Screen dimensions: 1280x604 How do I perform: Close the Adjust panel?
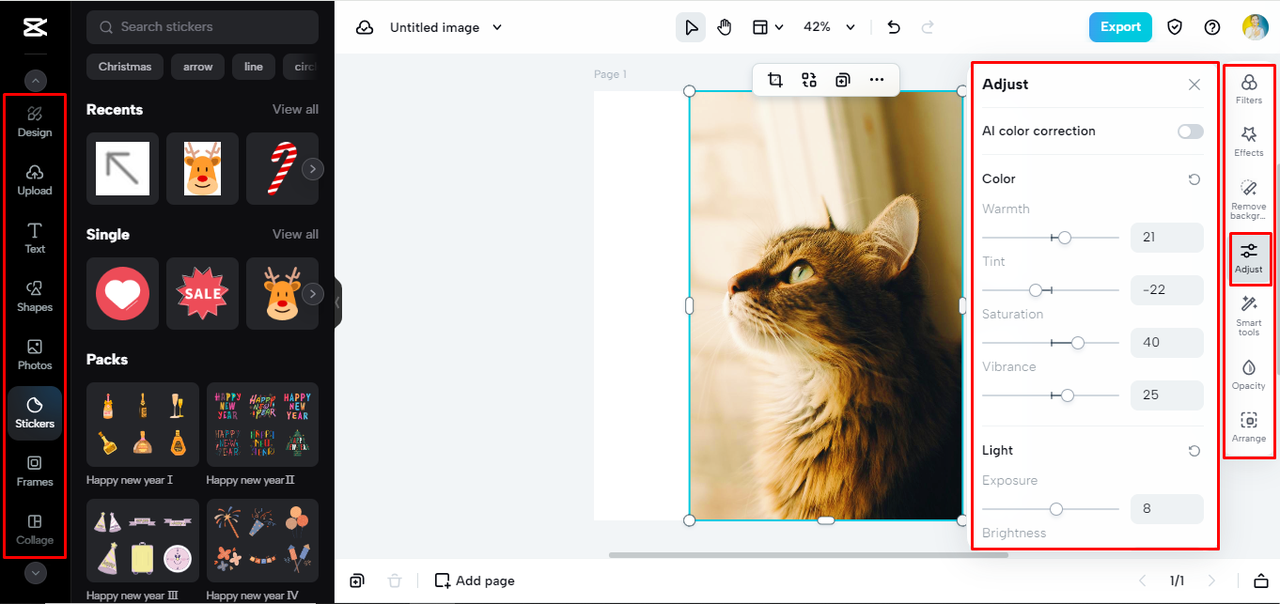pyautogui.click(x=1194, y=85)
